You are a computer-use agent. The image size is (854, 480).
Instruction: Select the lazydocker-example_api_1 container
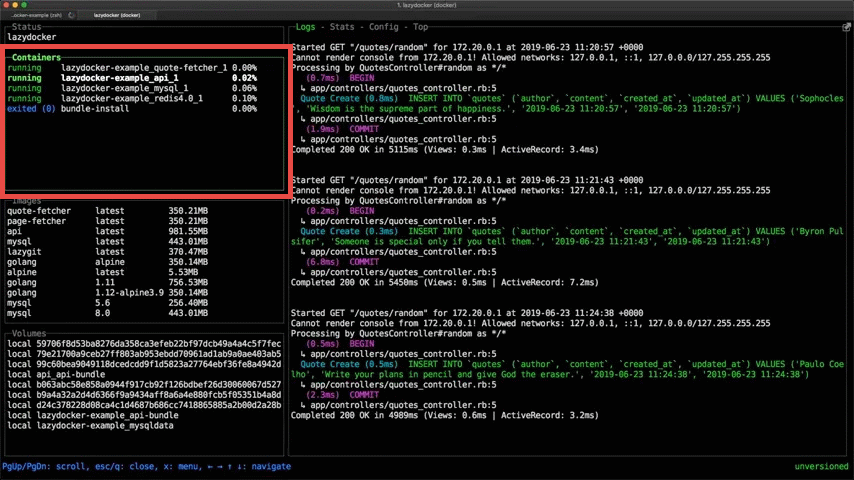[120, 77]
